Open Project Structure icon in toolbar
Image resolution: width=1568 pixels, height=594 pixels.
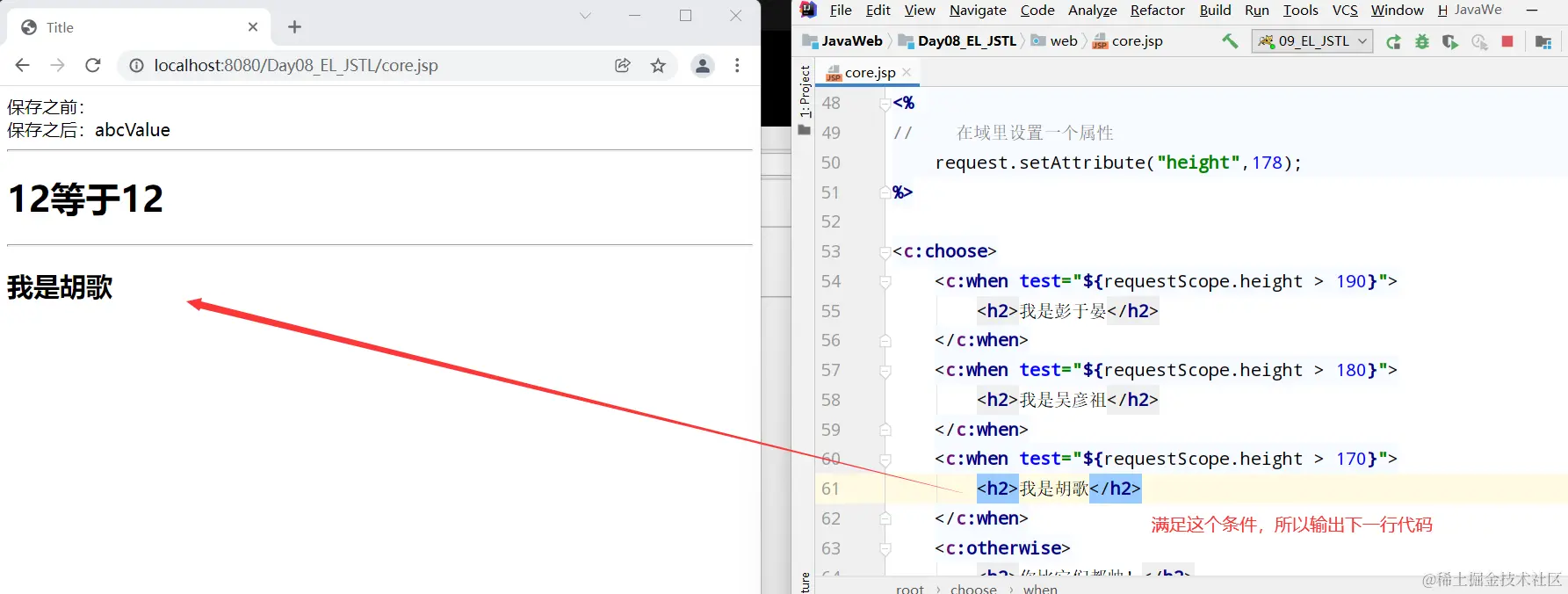(x=1543, y=42)
